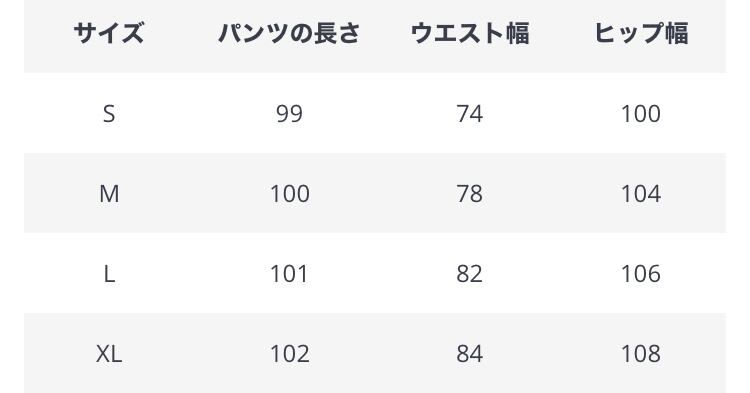Click the サイズ column header
Viewport: 750px width, 393px height.
109,33
